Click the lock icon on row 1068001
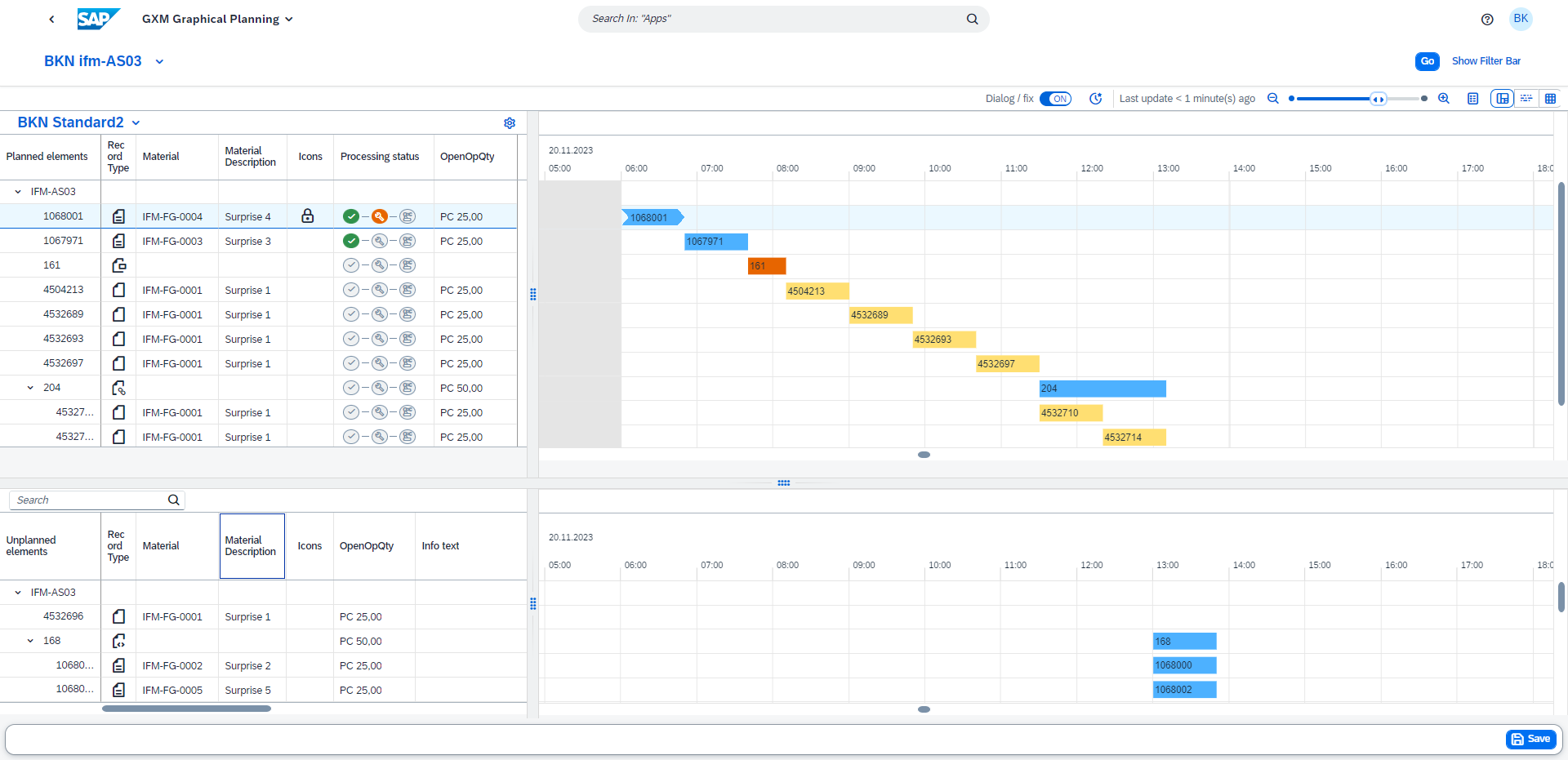This screenshot has width=1568, height=760. pyautogui.click(x=308, y=216)
